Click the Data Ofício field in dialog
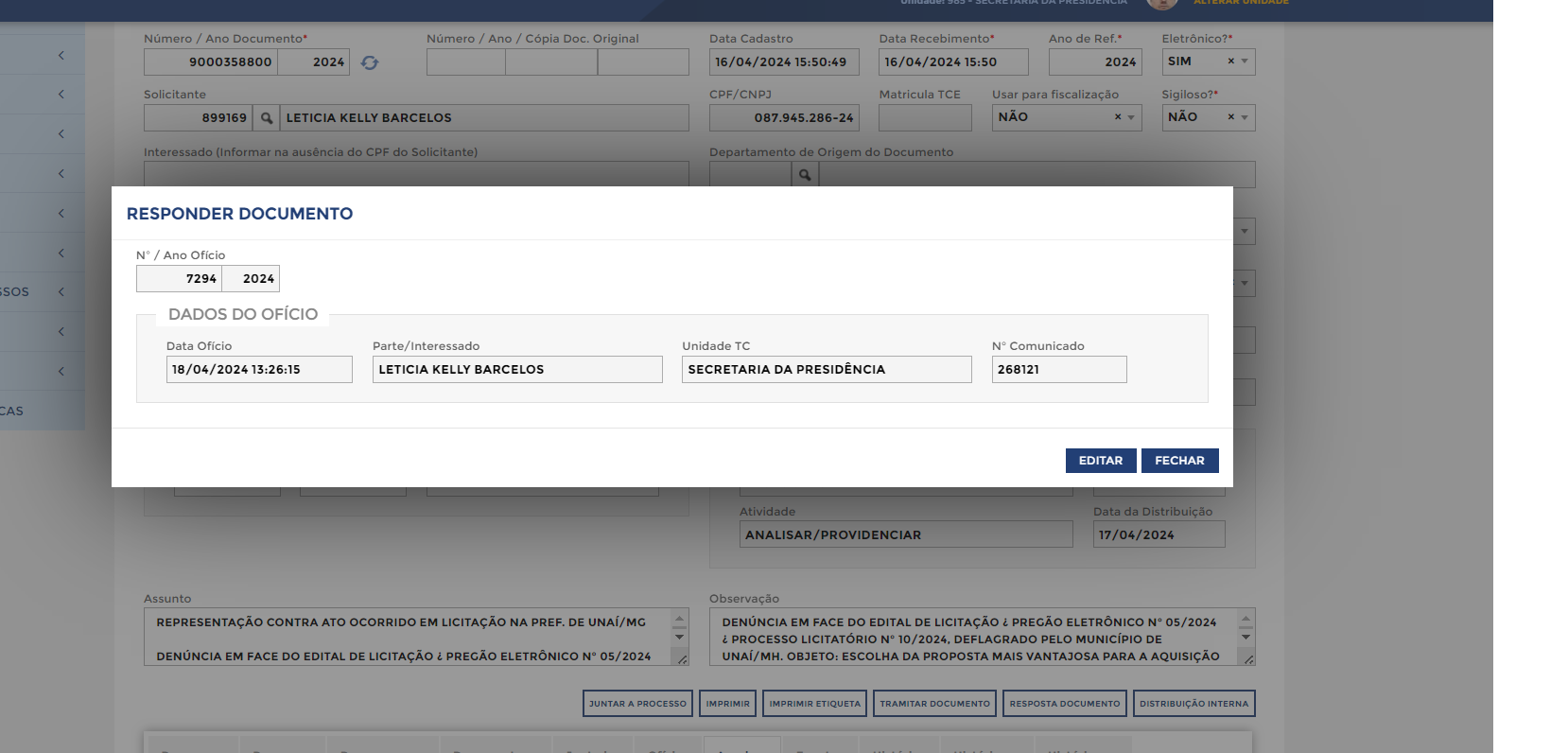1568x753 pixels. [258, 370]
